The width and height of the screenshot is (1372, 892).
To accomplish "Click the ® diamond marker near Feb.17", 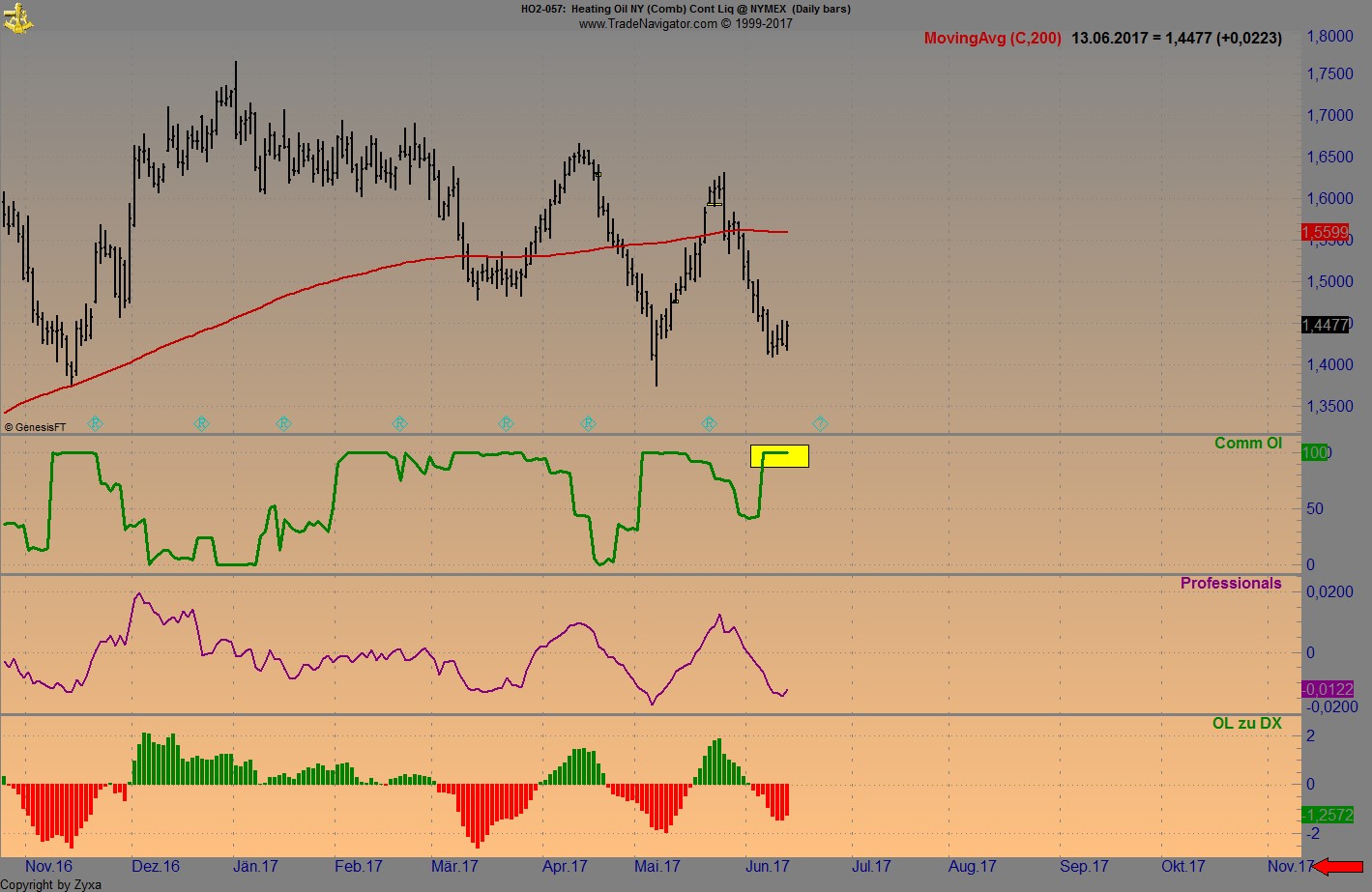I will tap(283, 422).
